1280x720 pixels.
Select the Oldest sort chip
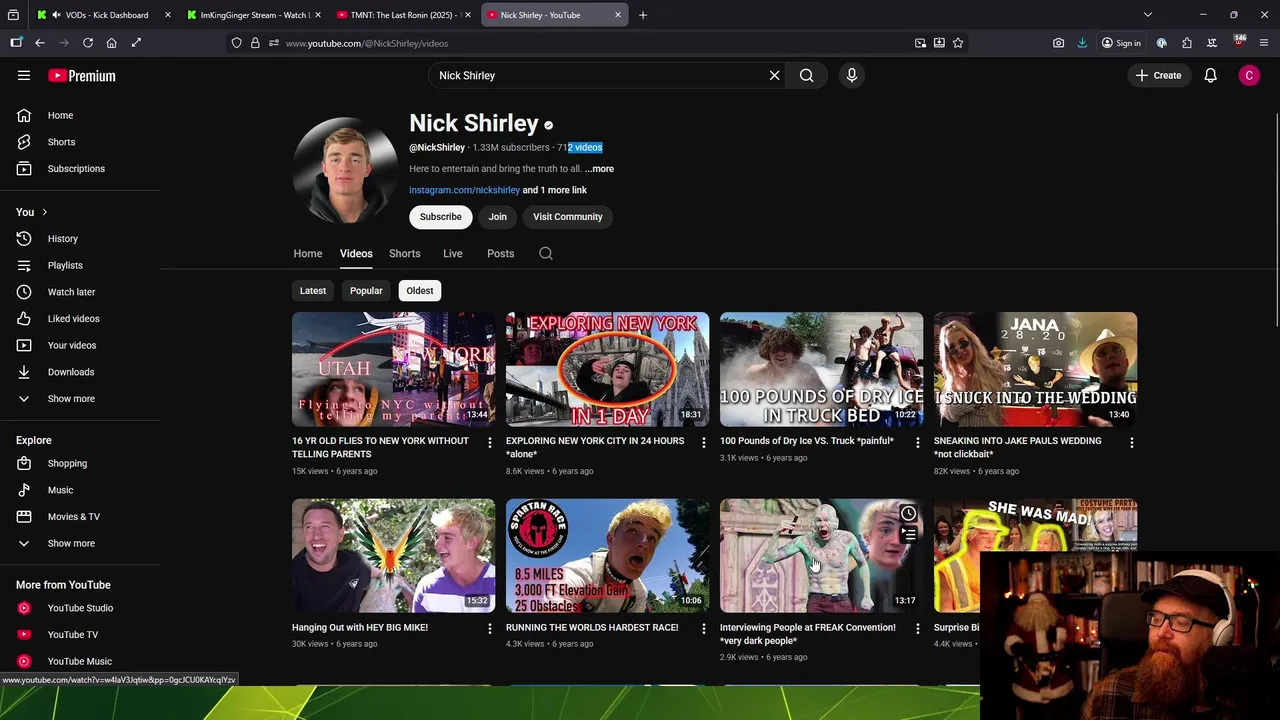[420, 290]
